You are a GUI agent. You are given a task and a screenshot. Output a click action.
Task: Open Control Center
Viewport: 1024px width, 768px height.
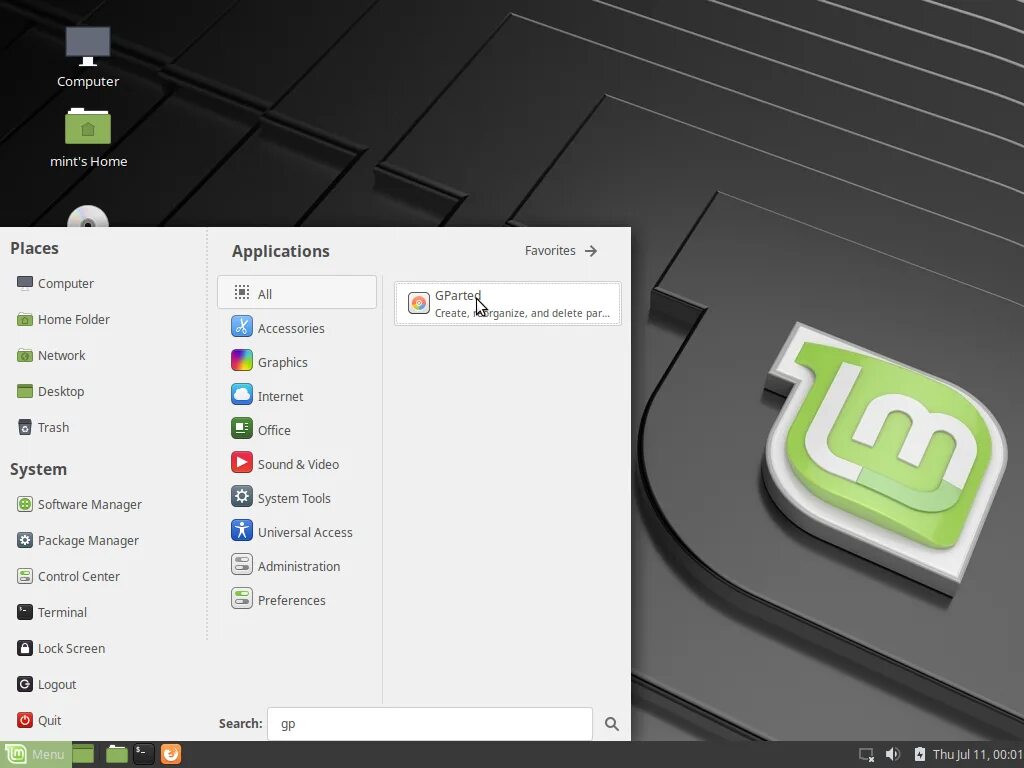(69, 576)
